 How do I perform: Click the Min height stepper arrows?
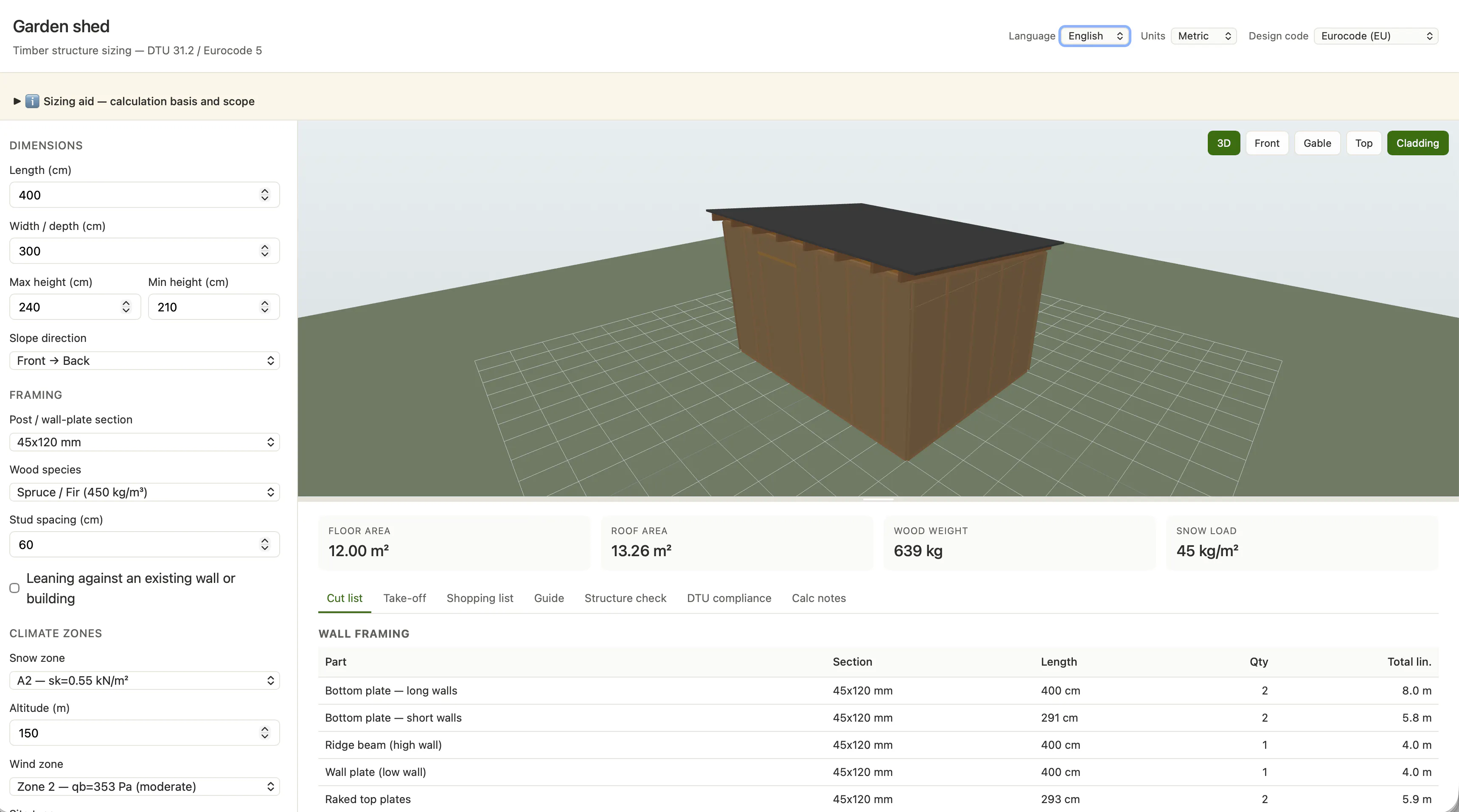coord(264,307)
